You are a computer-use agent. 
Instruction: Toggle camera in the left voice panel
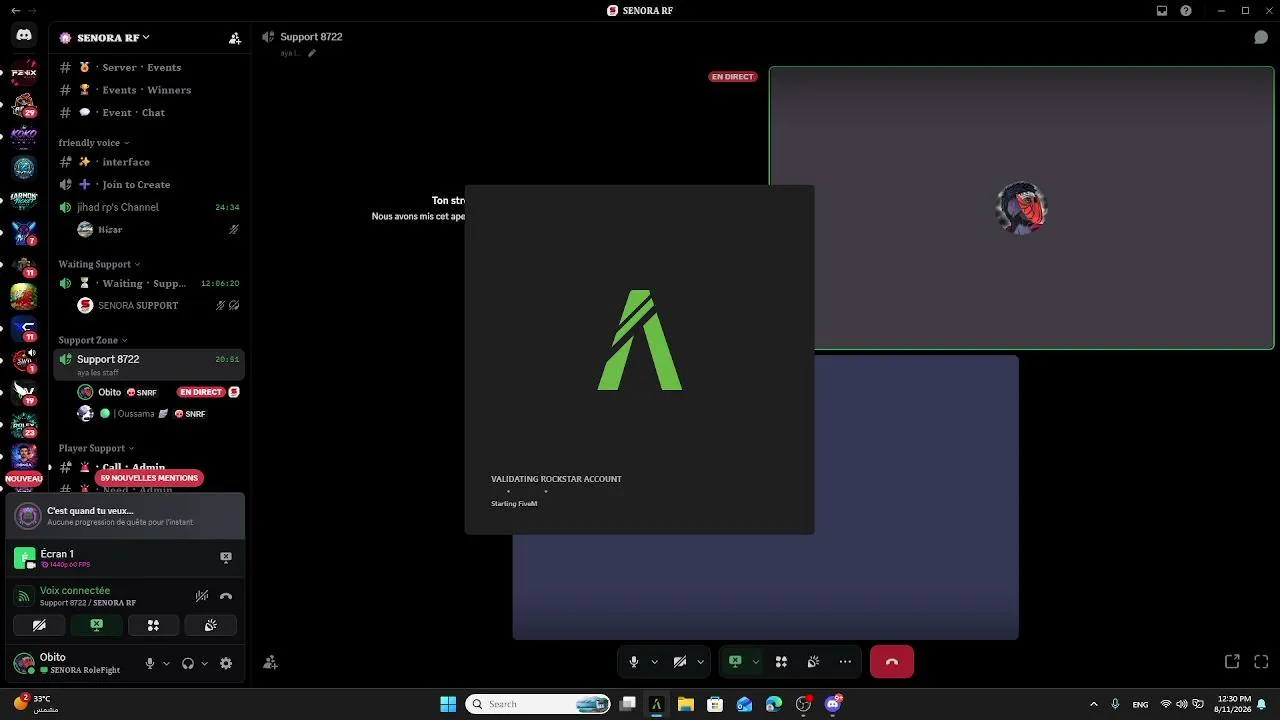[x=39, y=625]
